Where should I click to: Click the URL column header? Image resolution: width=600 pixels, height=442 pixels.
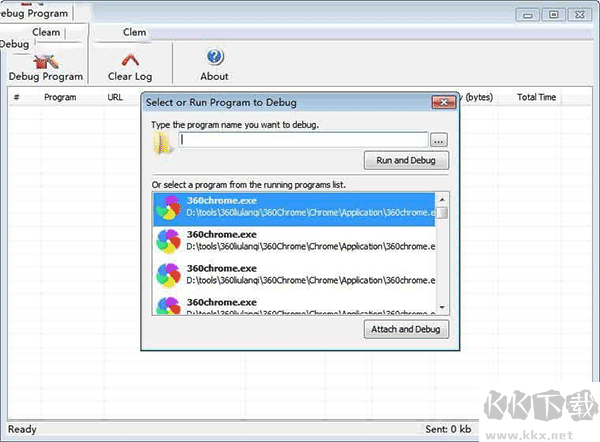click(115, 97)
